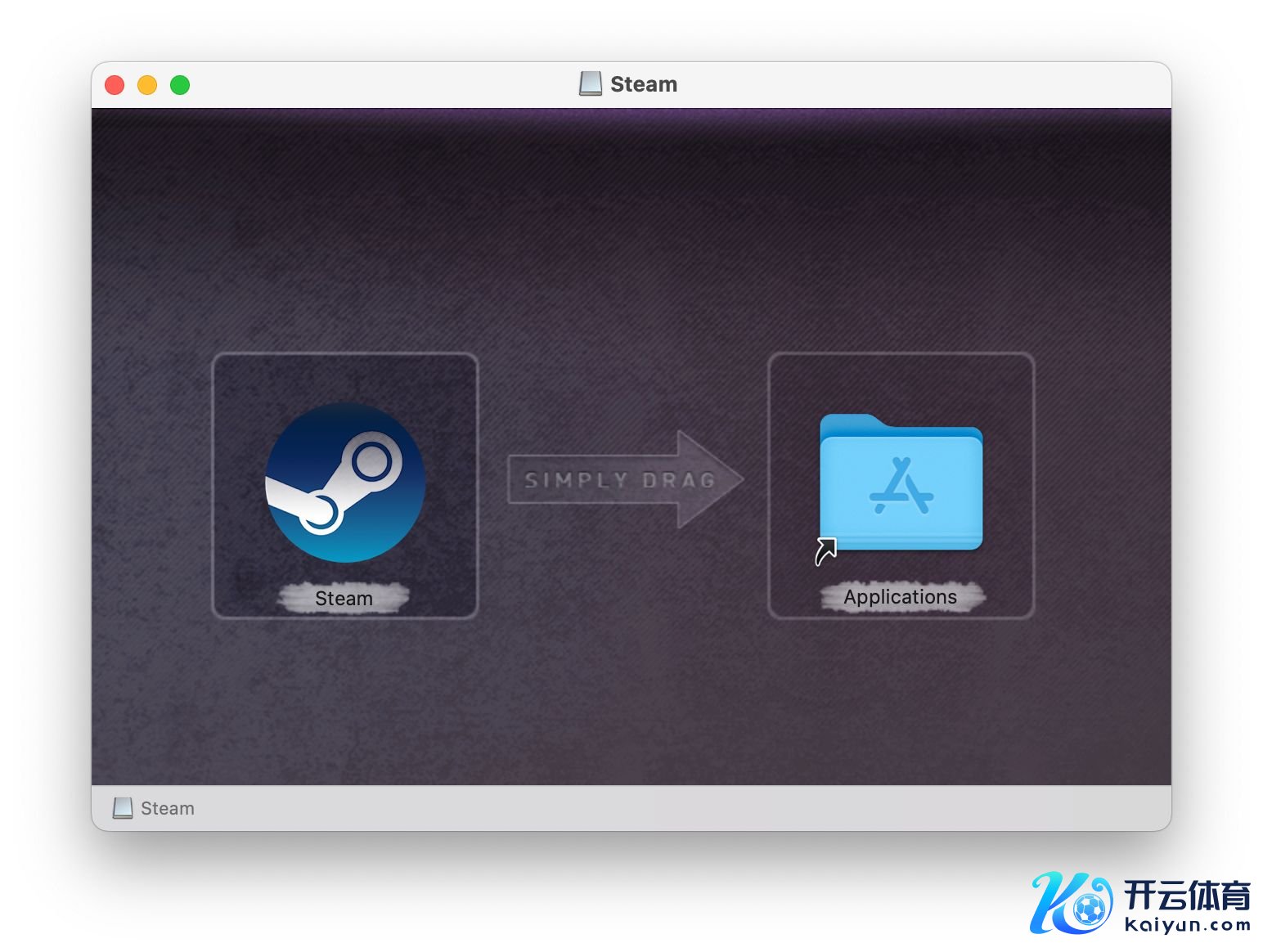
Task: Select the "Steam" volume name in path bar
Action: [168, 808]
